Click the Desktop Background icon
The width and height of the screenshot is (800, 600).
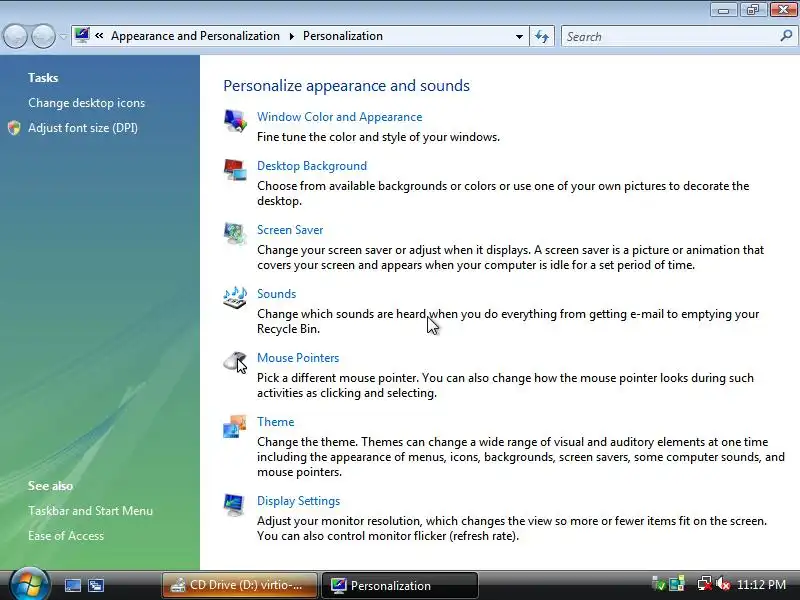click(235, 169)
